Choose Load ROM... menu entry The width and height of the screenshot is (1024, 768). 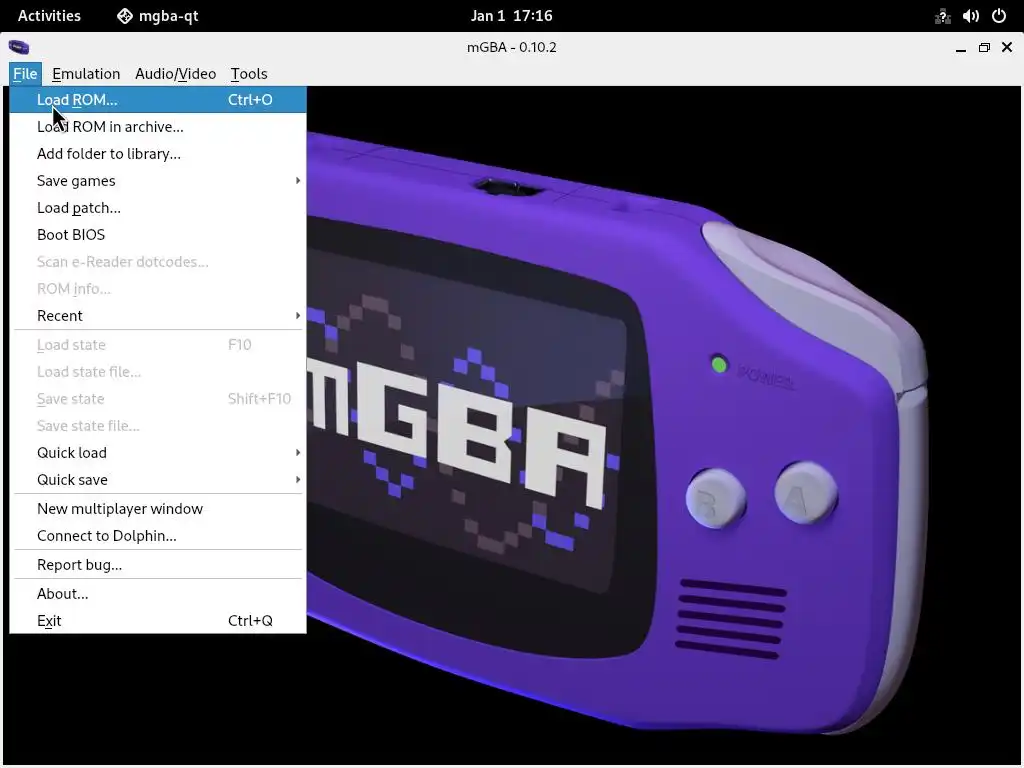pos(158,100)
